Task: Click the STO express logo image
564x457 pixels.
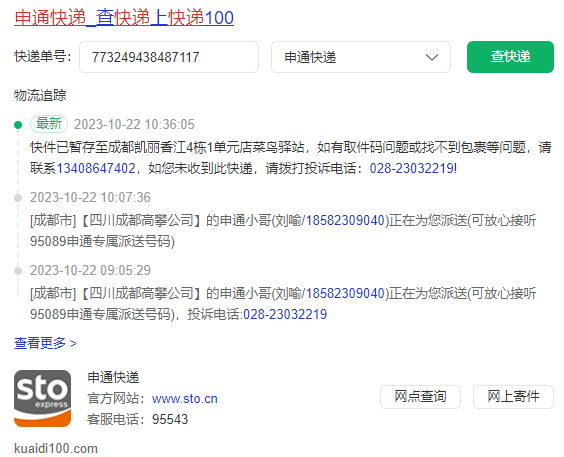Action: [42, 398]
